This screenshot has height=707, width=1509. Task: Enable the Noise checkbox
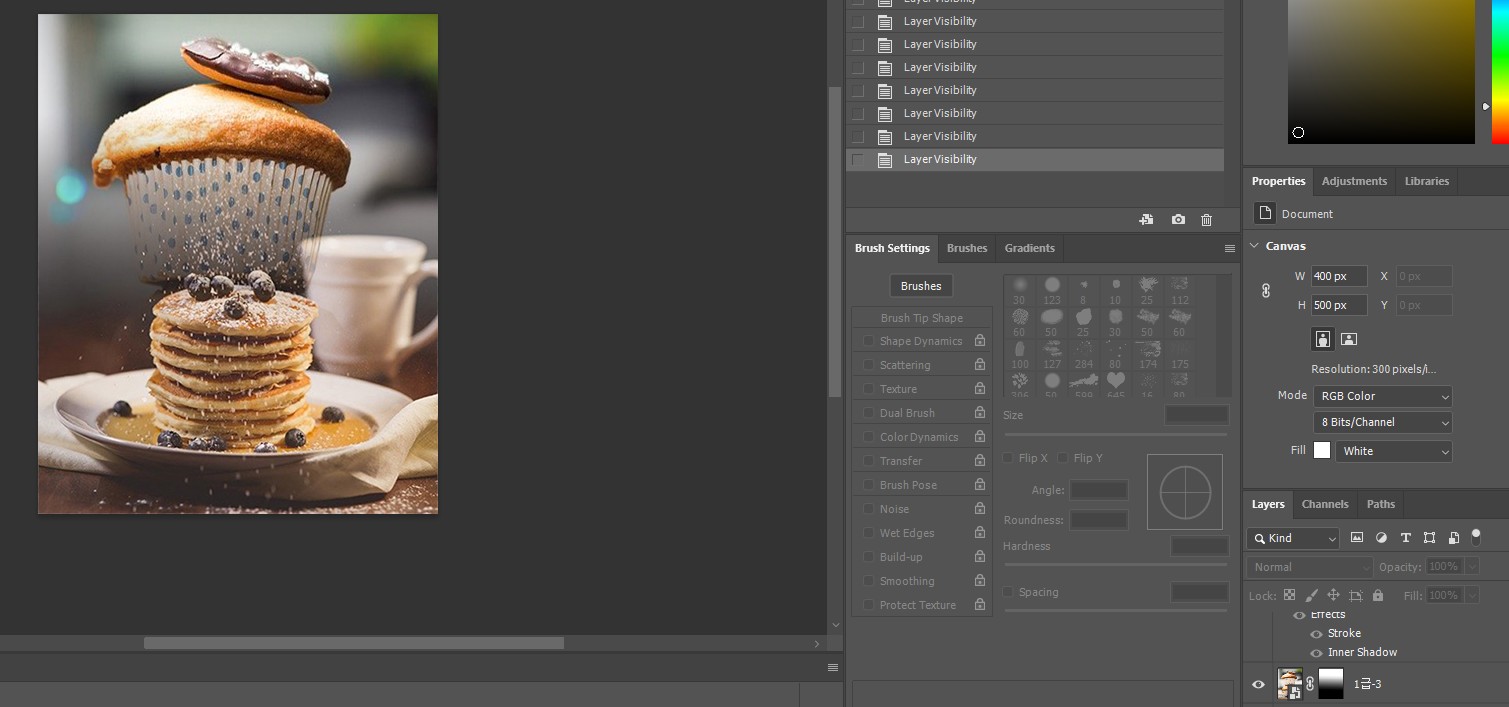[x=868, y=509]
